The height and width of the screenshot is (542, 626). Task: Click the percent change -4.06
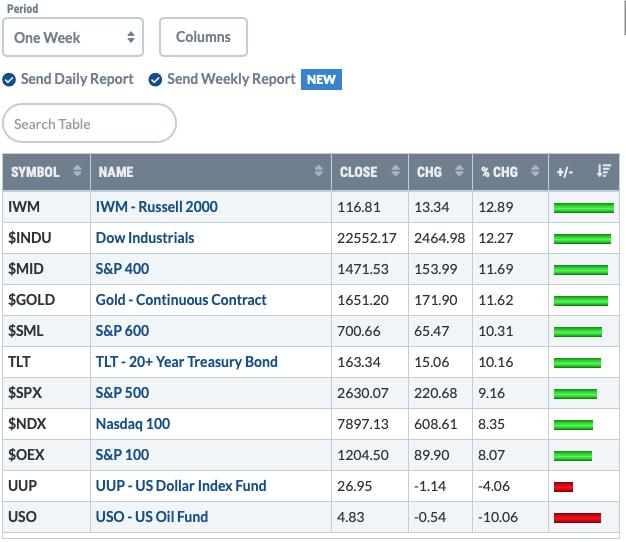tap(494, 486)
